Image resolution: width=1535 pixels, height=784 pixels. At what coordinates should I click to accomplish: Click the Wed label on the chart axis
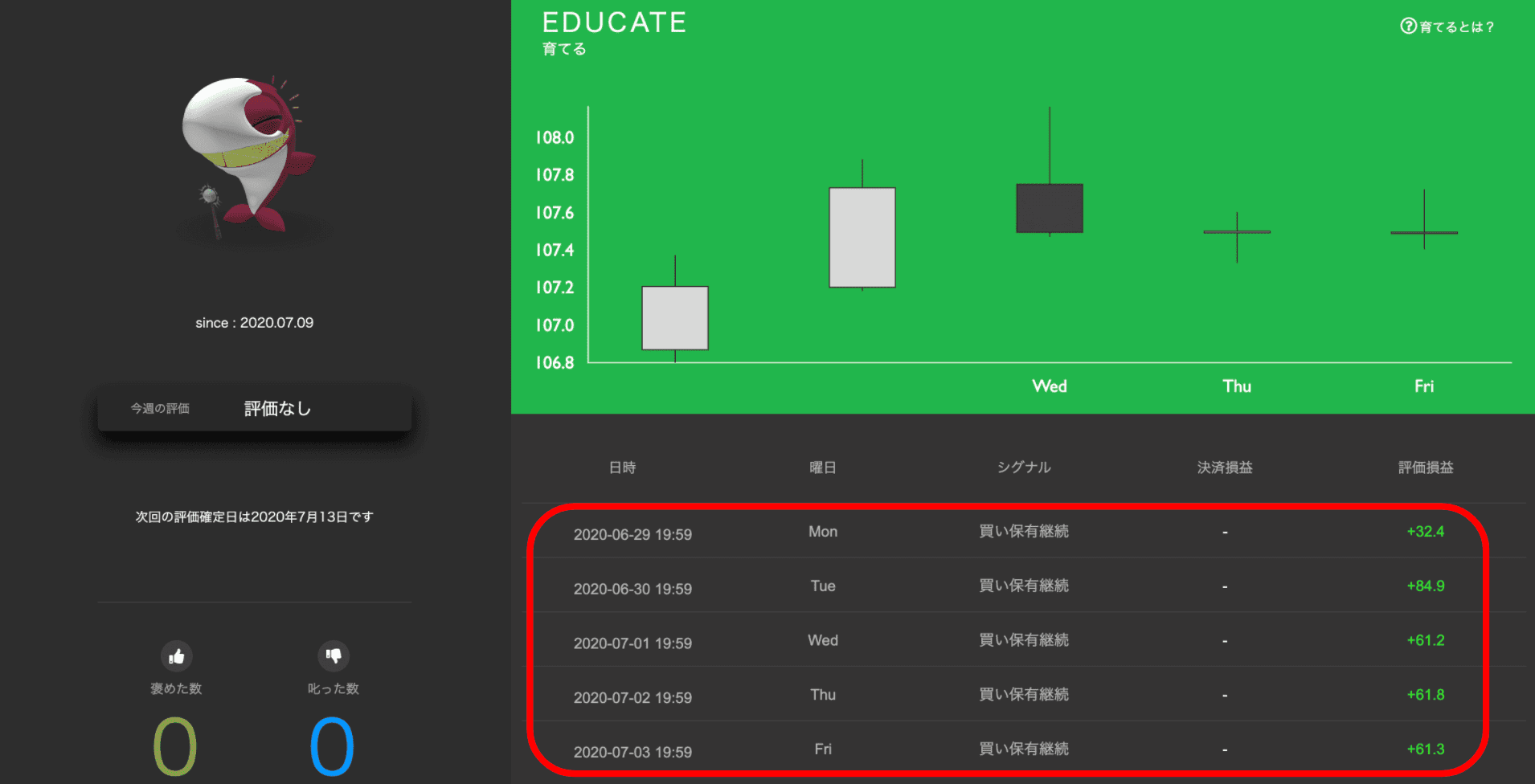pyautogui.click(x=1050, y=386)
